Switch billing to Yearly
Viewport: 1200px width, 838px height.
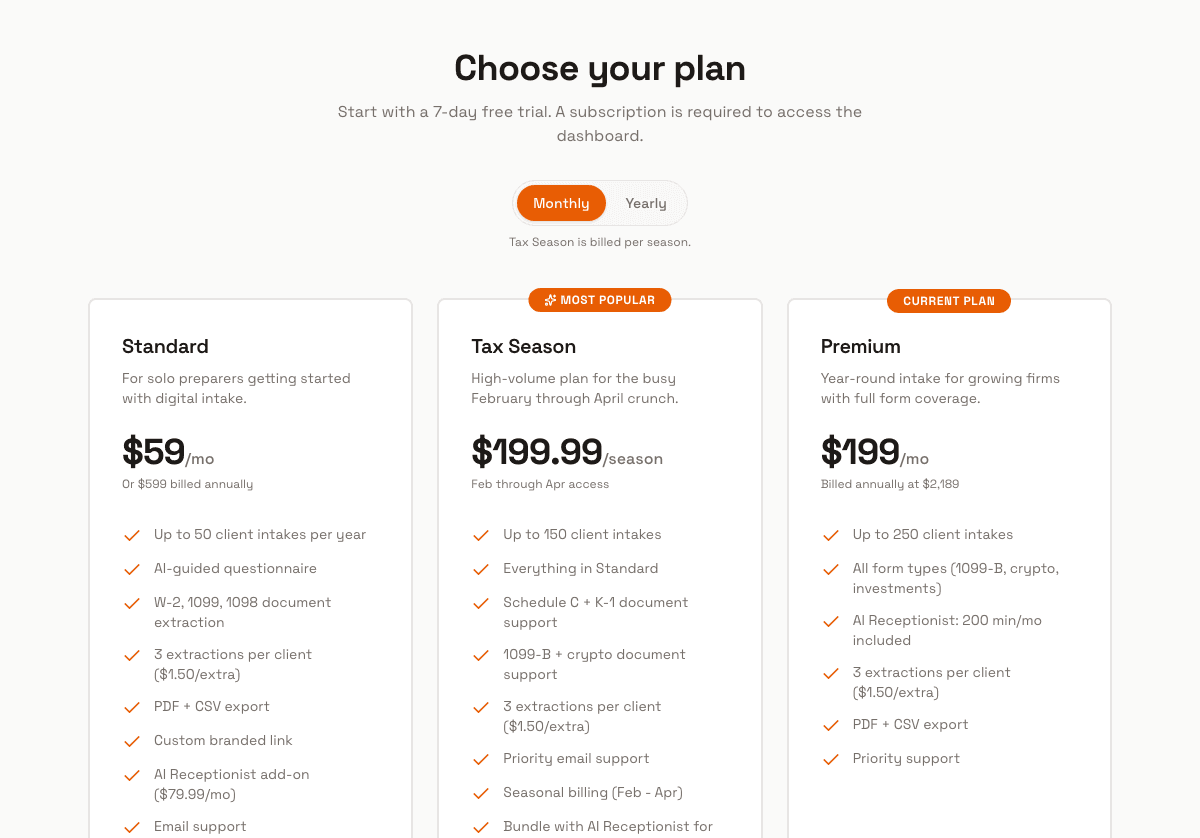pos(645,202)
